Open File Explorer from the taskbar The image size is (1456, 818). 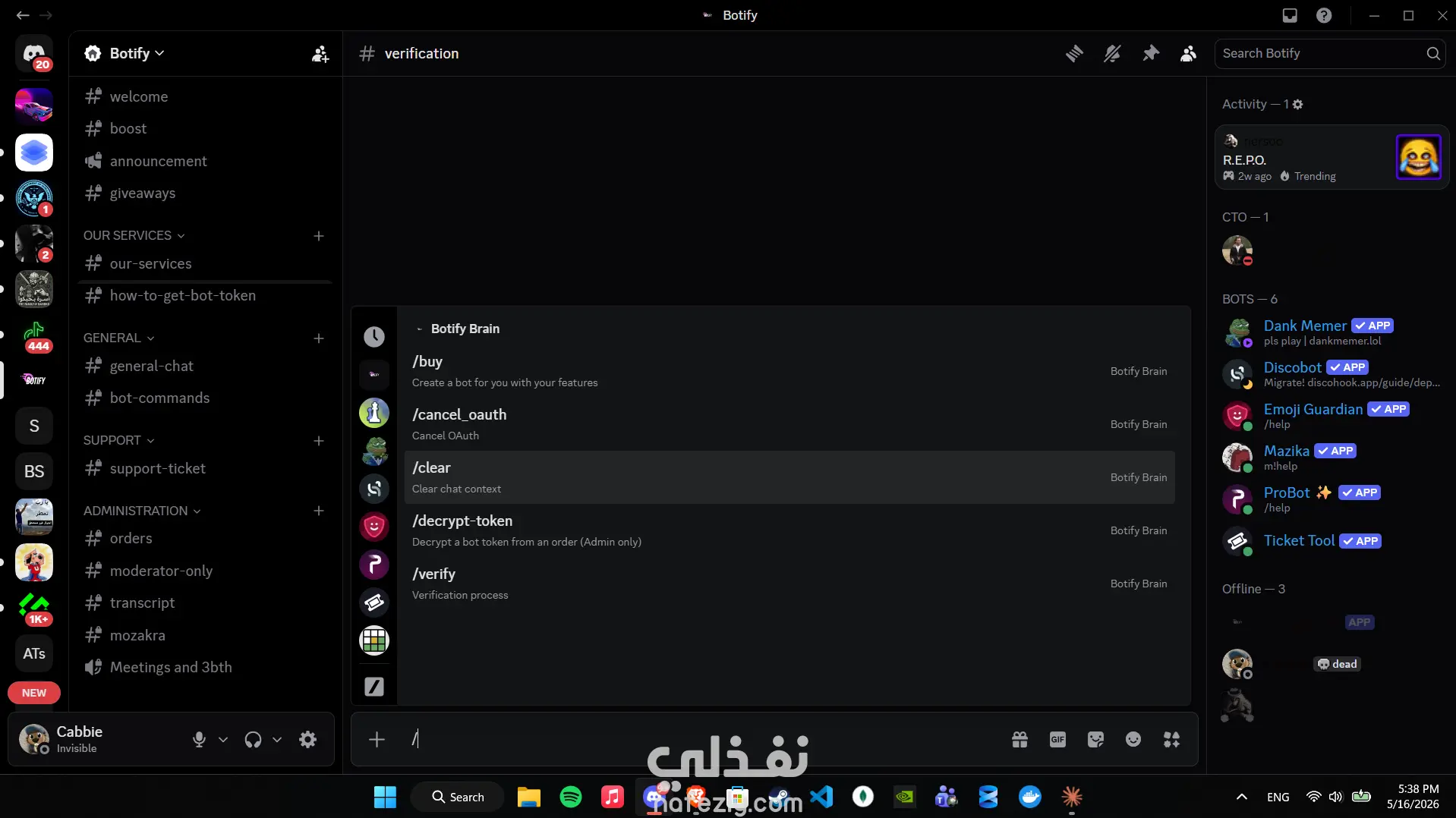(x=529, y=797)
